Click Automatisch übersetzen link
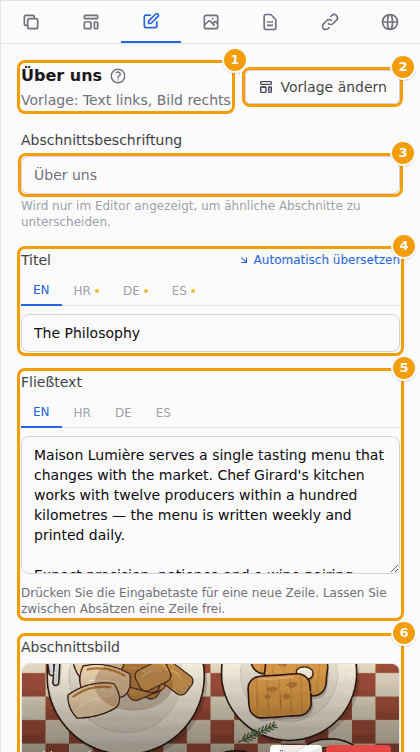This screenshot has height=752, width=420. [x=319, y=260]
